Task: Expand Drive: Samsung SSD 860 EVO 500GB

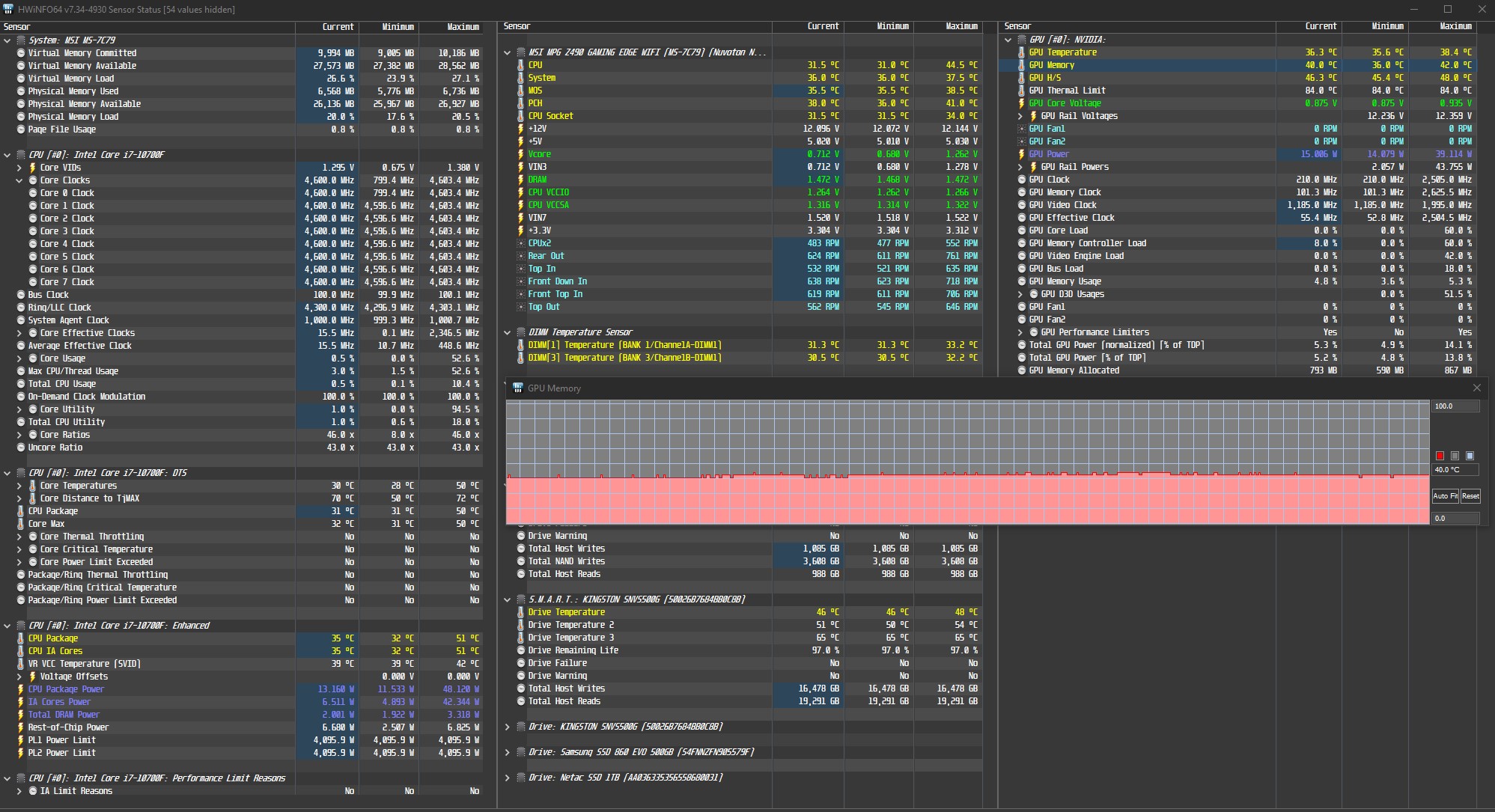Action: coord(508,752)
